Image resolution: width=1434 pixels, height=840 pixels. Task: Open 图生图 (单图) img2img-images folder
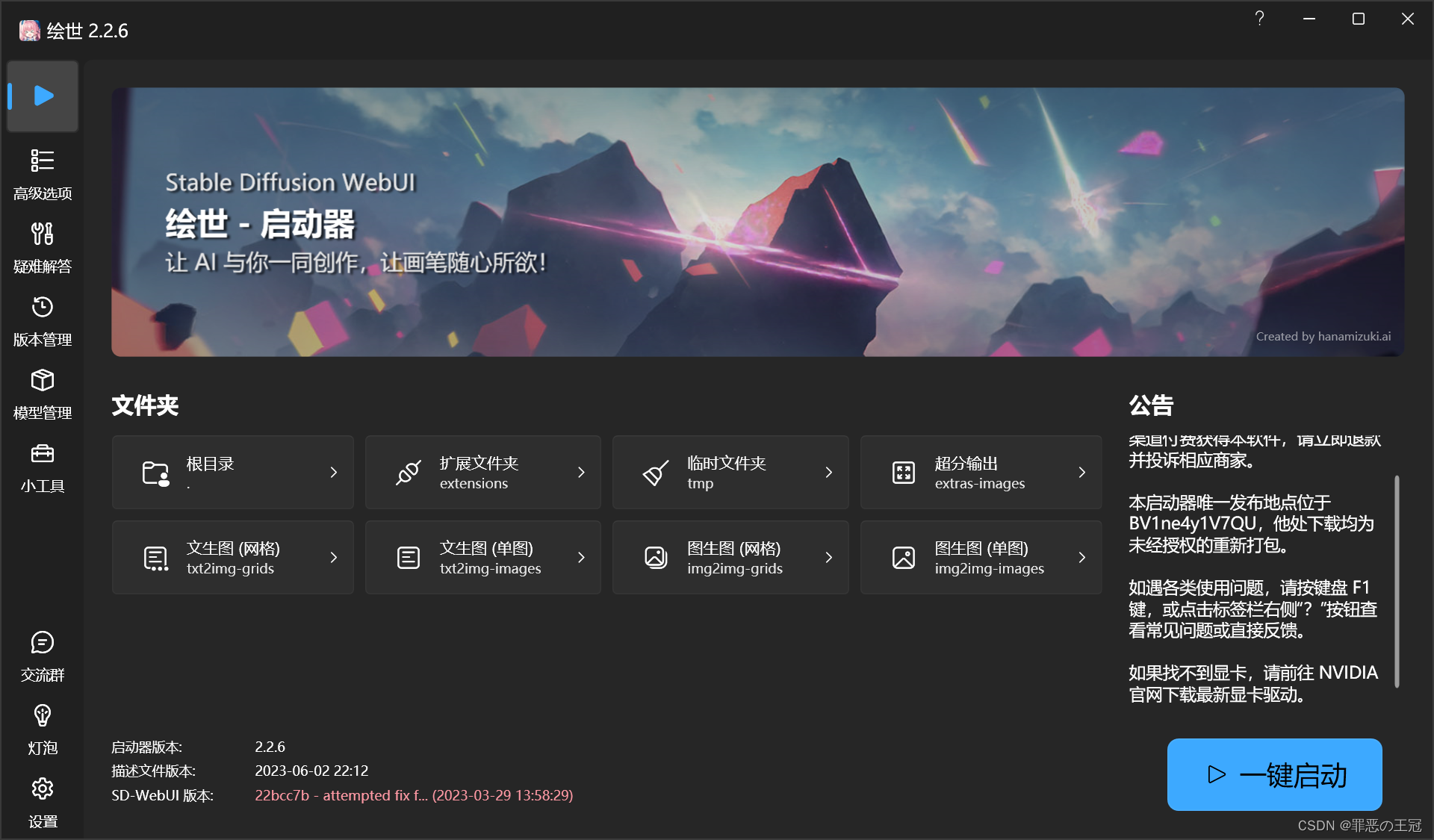(x=980, y=558)
